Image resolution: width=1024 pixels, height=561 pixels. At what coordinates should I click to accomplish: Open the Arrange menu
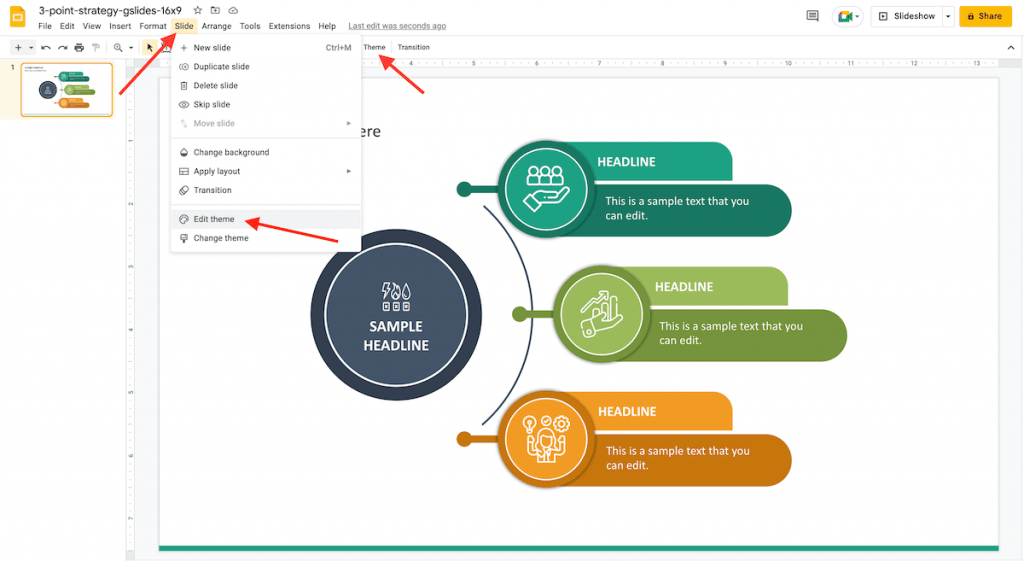click(x=216, y=26)
